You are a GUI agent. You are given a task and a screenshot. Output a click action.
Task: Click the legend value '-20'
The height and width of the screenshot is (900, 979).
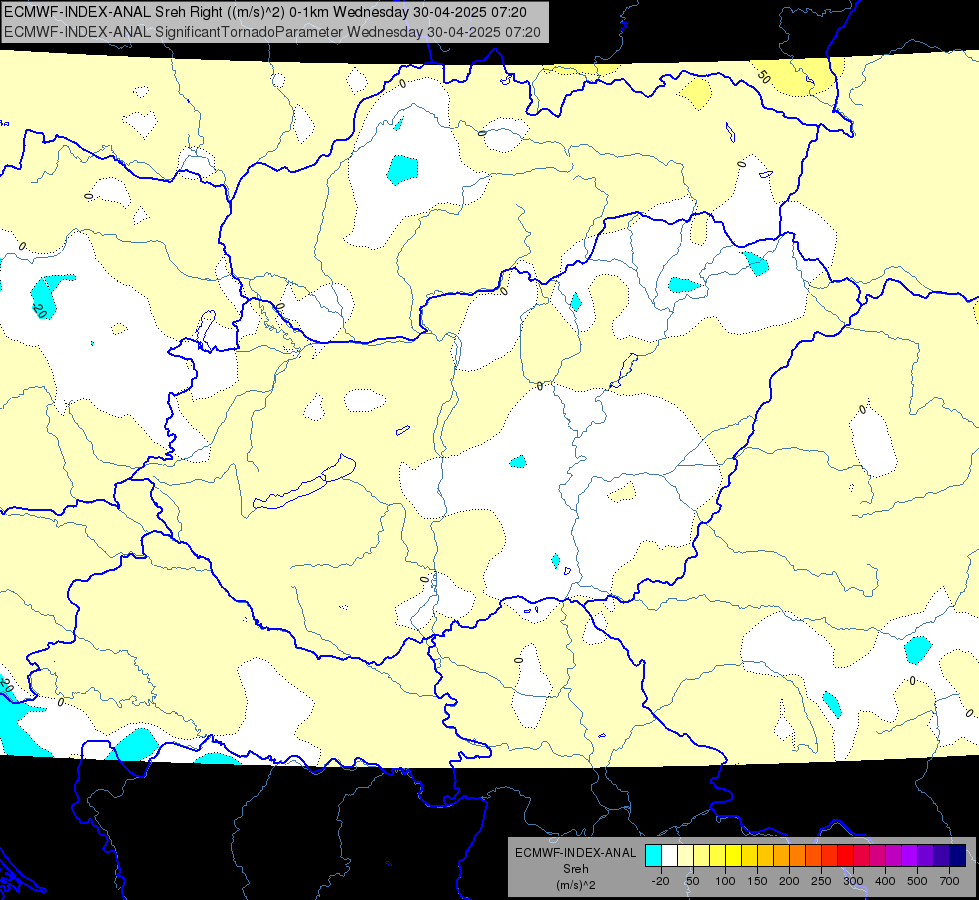660,881
